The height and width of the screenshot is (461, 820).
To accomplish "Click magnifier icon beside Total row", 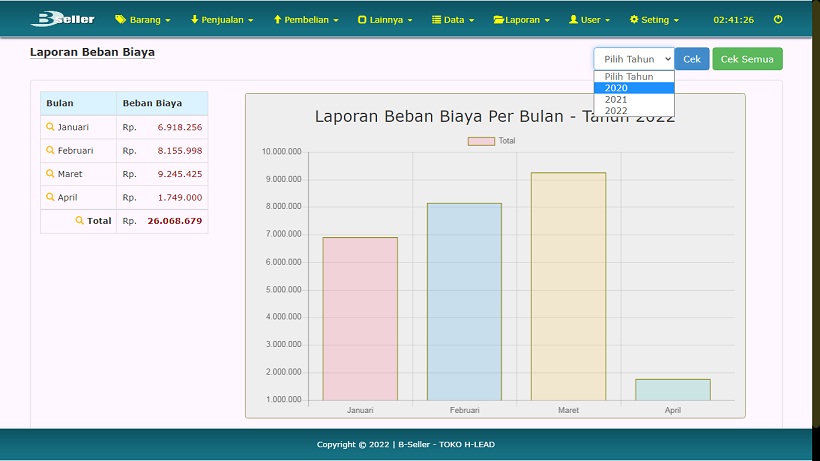I will point(80,220).
